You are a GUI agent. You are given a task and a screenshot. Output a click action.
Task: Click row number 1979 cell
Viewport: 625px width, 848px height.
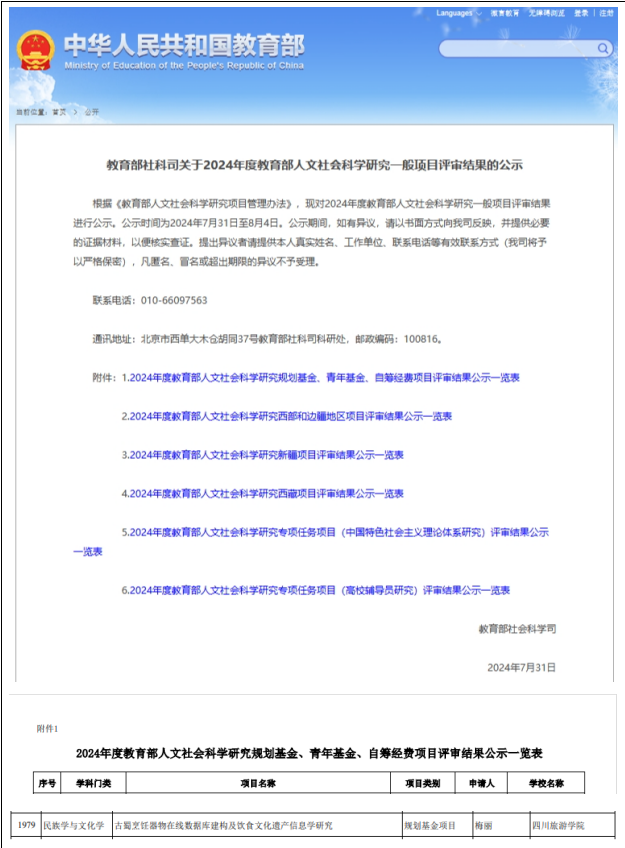point(26,825)
